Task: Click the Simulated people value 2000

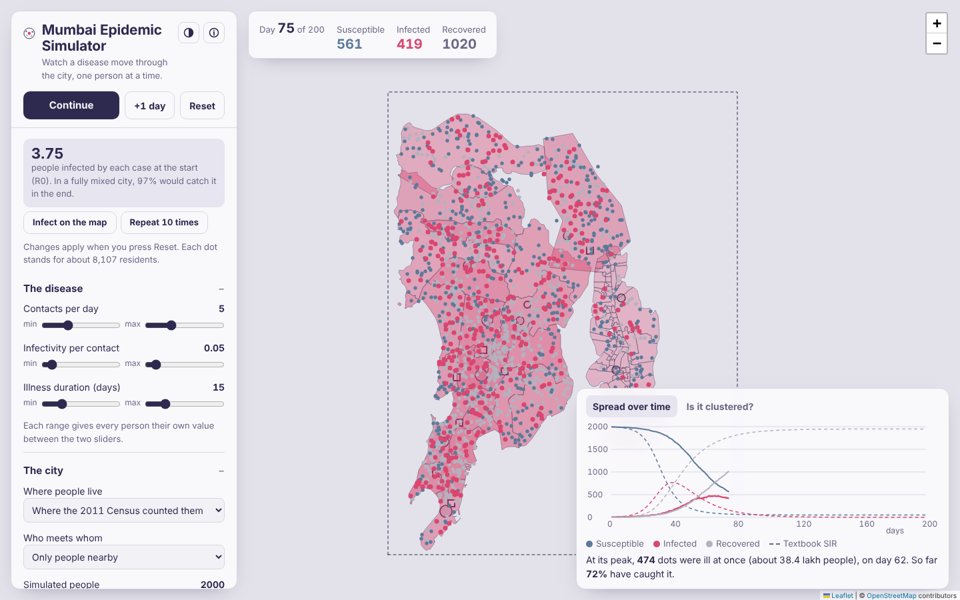Action: point(212,585)
